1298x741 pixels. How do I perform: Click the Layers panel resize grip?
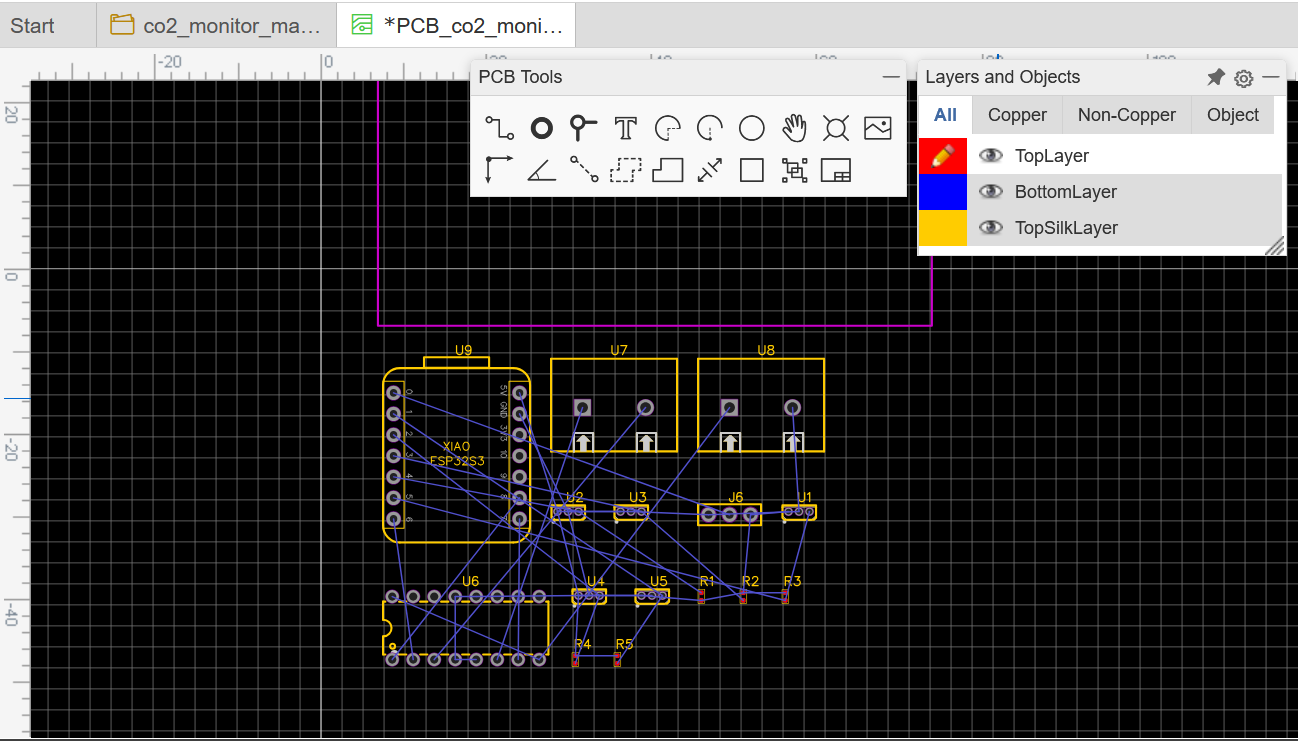pyautogui.click(x=1275, y=246)
